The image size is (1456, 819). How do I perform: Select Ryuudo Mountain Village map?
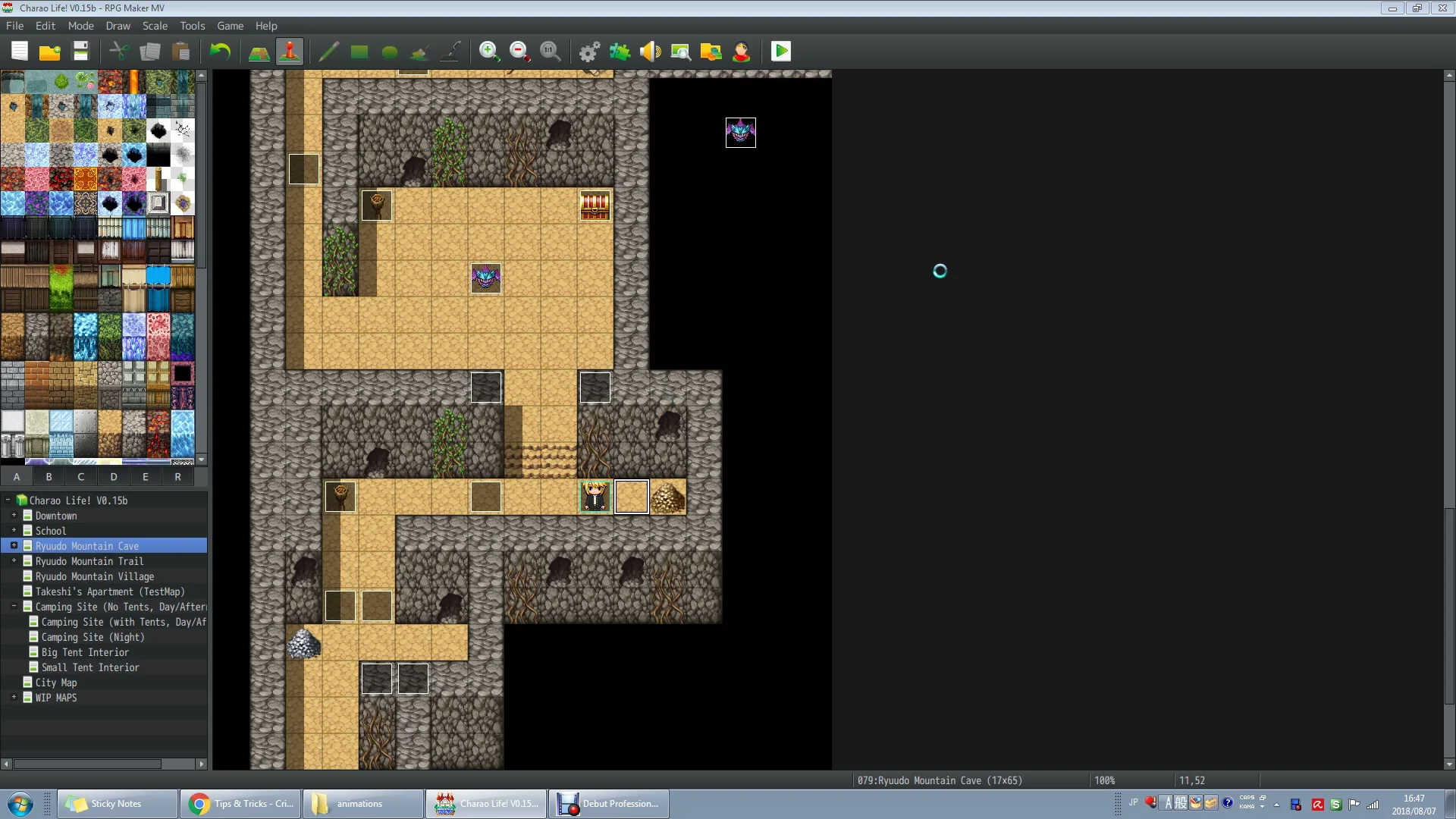pos(94,576)
